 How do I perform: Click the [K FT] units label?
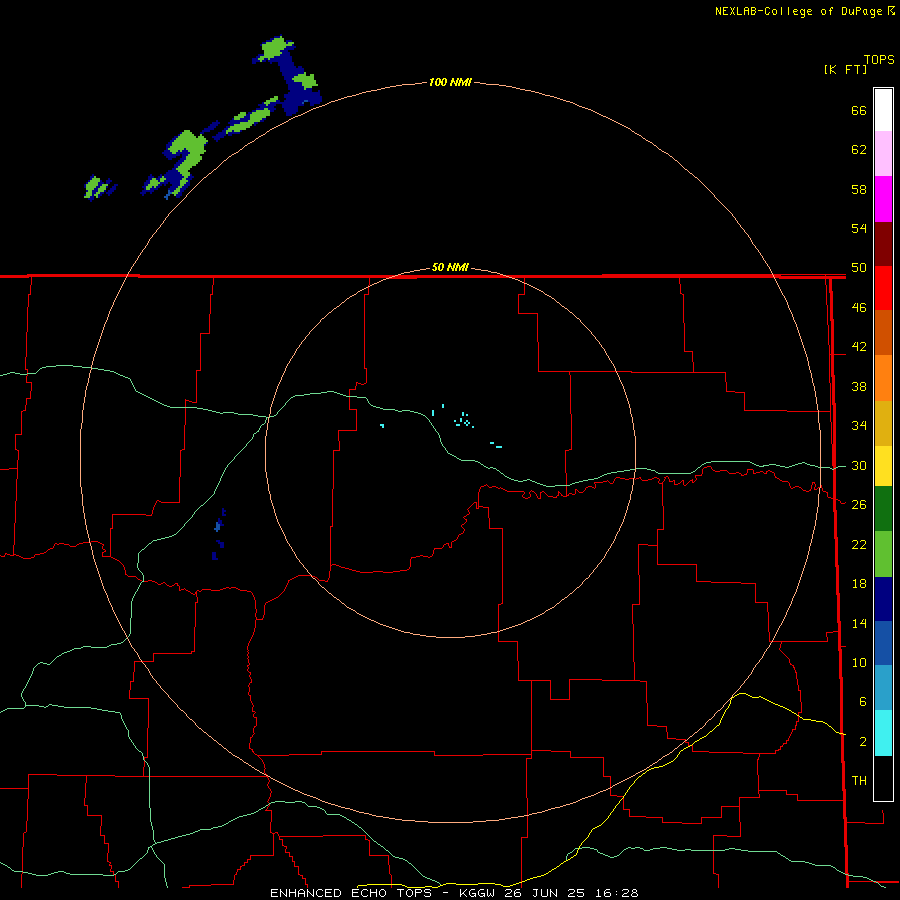coord(845,69)
